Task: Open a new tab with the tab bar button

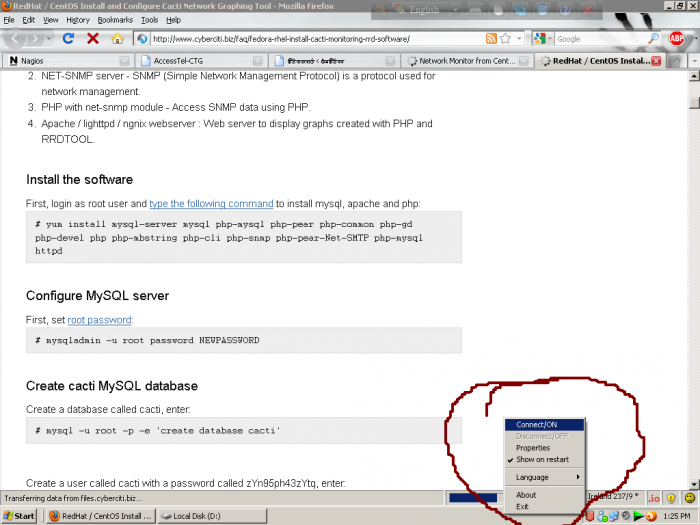Action: 677,61
